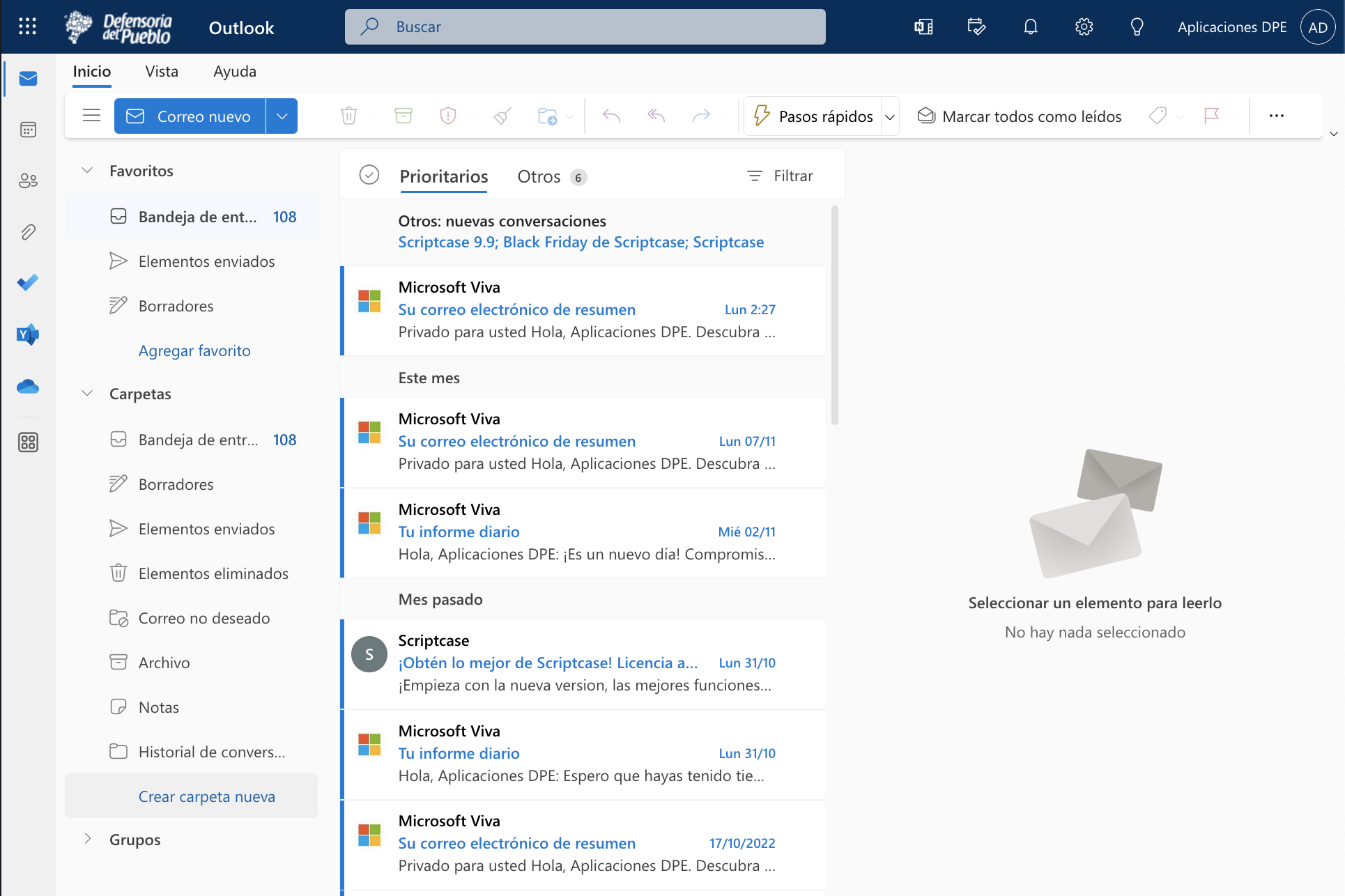Click the Sweep broom icon
This screenshot has height=896, width=1345.
click(502, 116)
